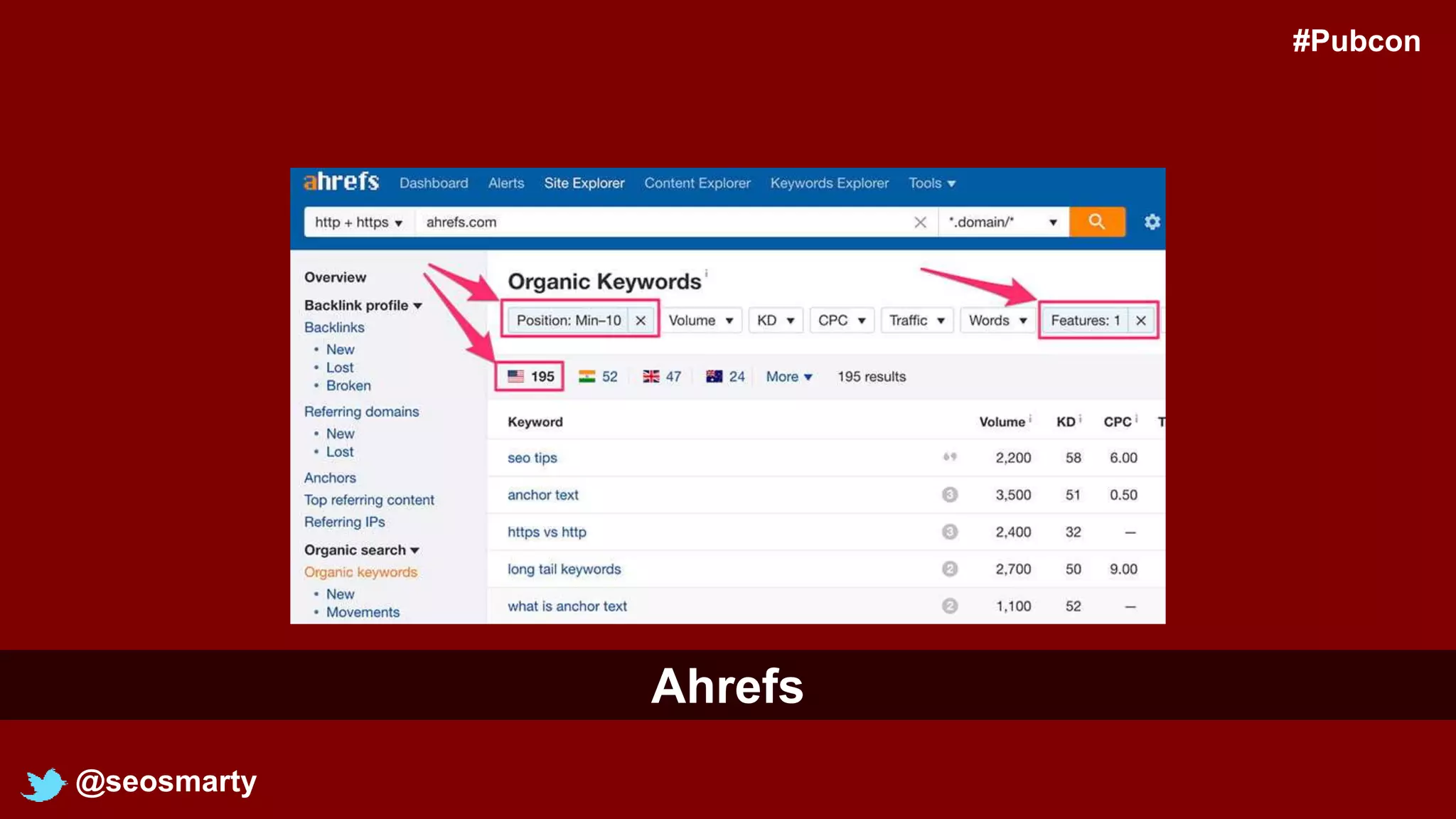Viewport: 1456px width, 819px height.
Task: Remove the Features: 1 filter
Action: coord(1140,321)
